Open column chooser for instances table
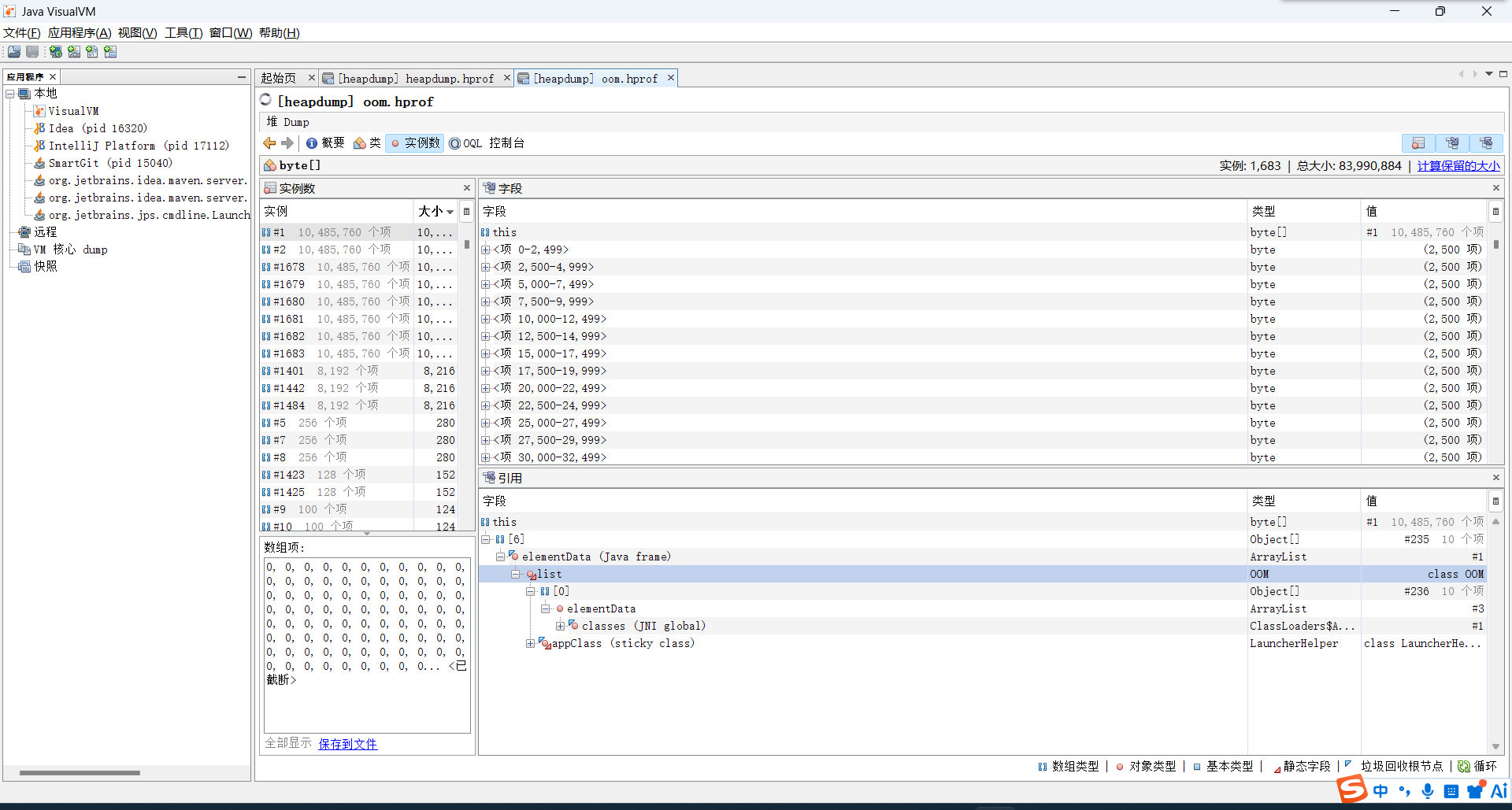 point(466,212)
